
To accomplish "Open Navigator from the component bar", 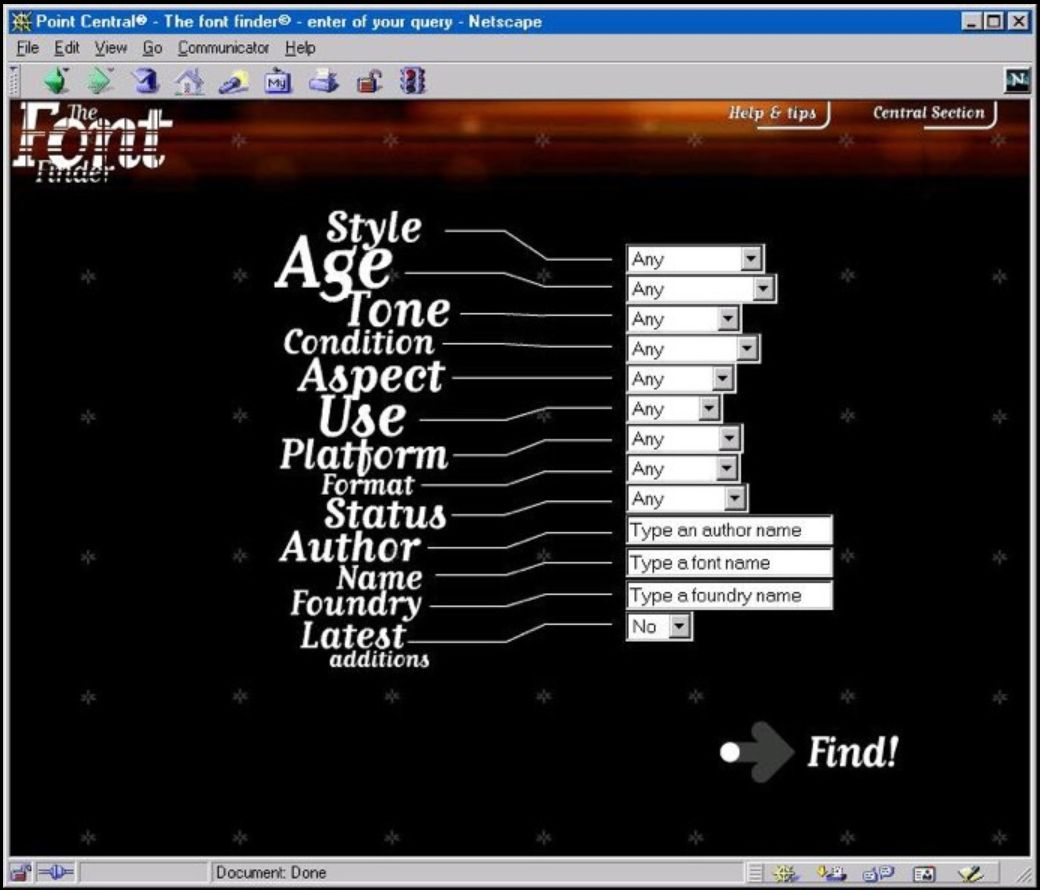I will (785, 873).
